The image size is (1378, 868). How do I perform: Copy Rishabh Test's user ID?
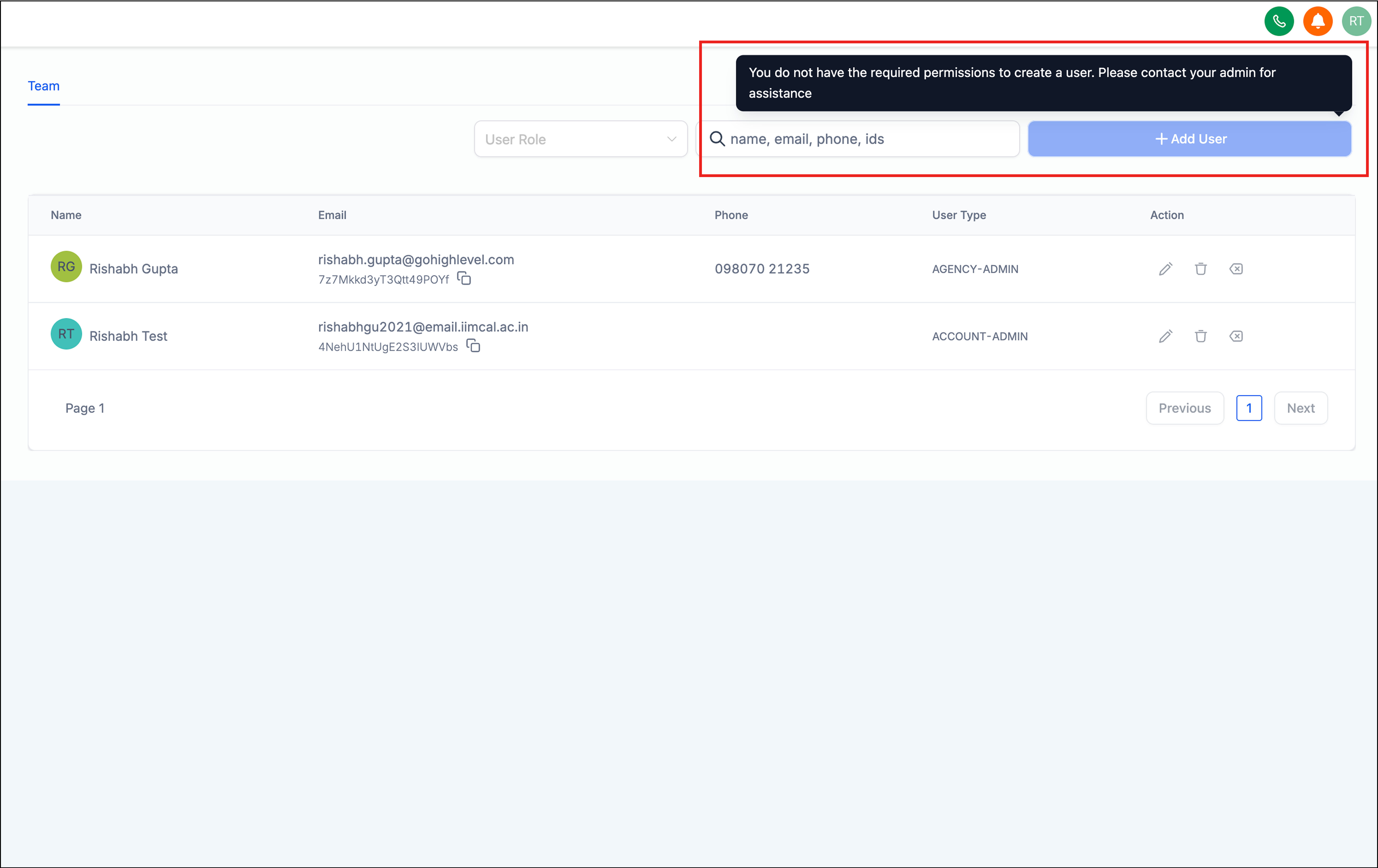click(x=473, y=346)
